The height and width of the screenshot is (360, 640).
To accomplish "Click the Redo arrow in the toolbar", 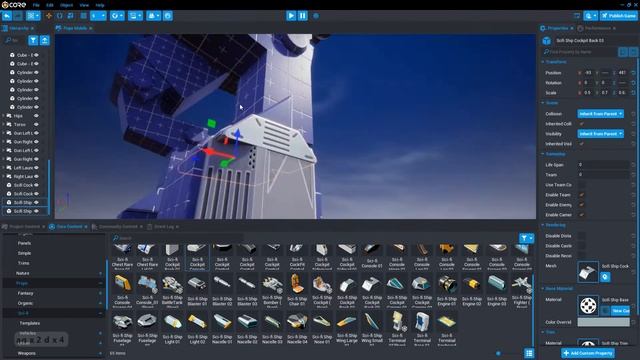I will coord(18,16).
